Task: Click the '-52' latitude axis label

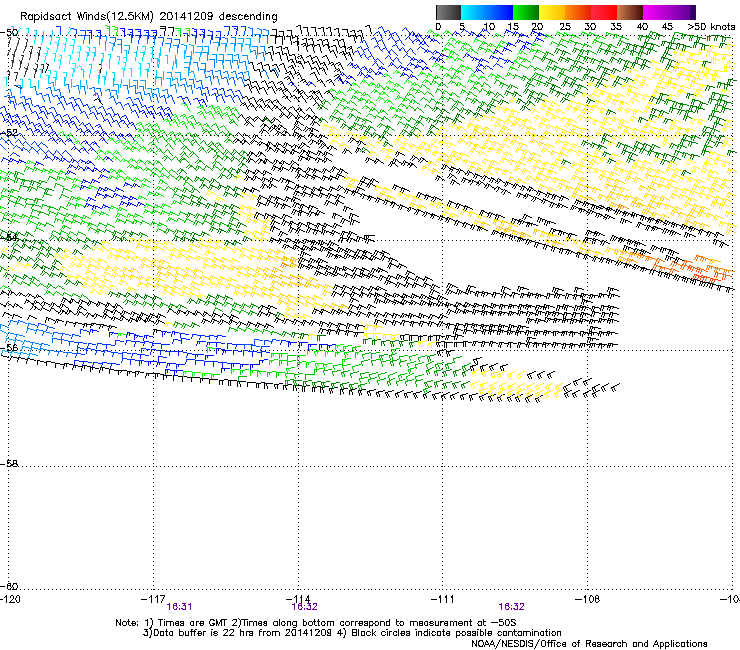Action: coord(9,133)
